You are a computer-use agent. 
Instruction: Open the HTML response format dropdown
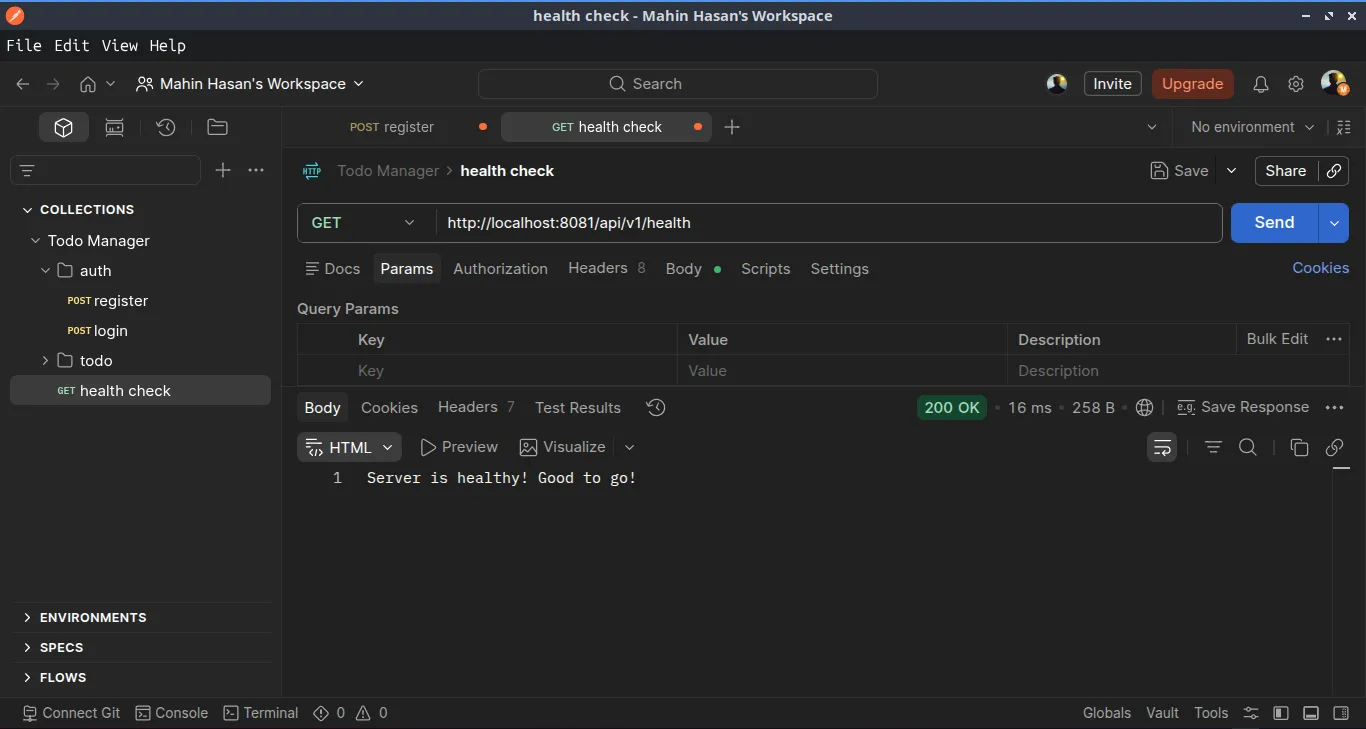coord(349,447)
